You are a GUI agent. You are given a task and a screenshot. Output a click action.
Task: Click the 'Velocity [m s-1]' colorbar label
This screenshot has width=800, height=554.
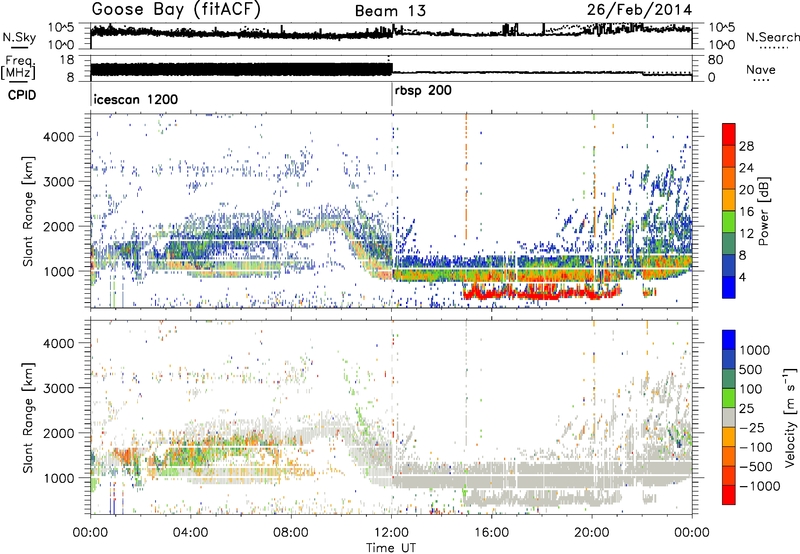(790, 417)
